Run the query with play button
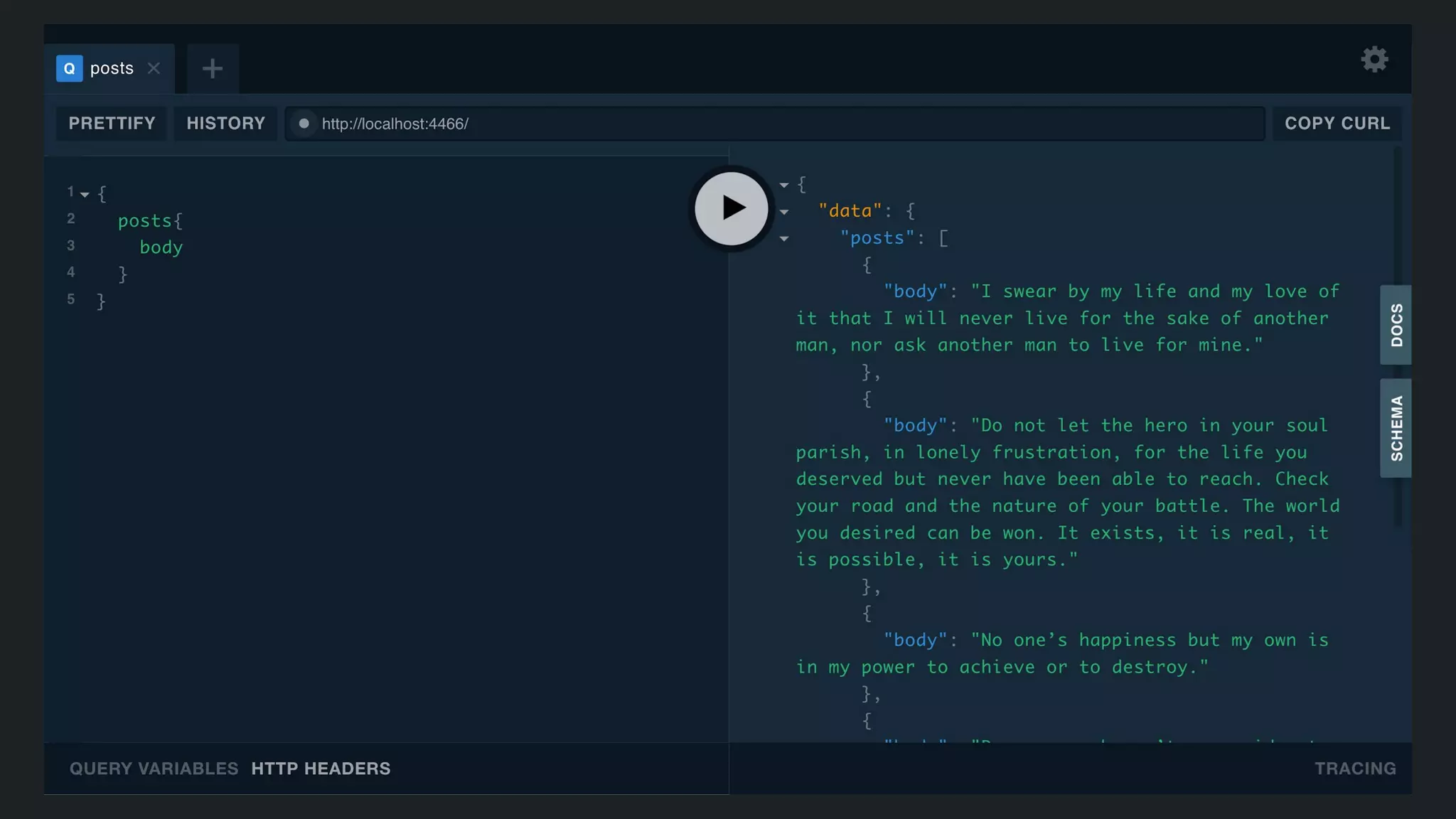 pyautogui.click(x=731, y=208)
